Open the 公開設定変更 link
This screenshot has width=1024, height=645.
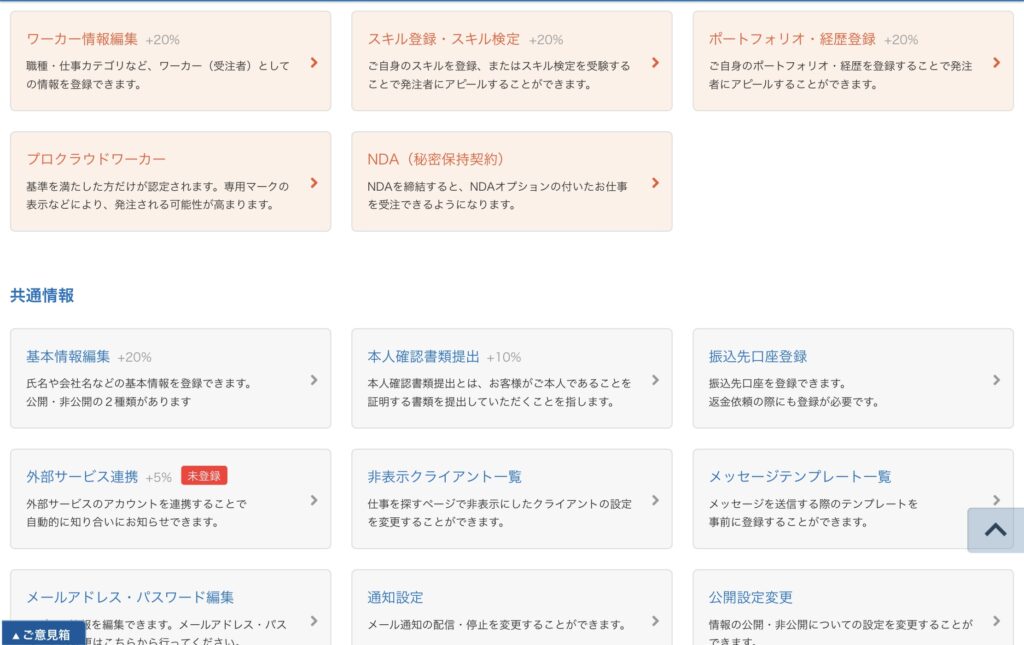[750, 597]
